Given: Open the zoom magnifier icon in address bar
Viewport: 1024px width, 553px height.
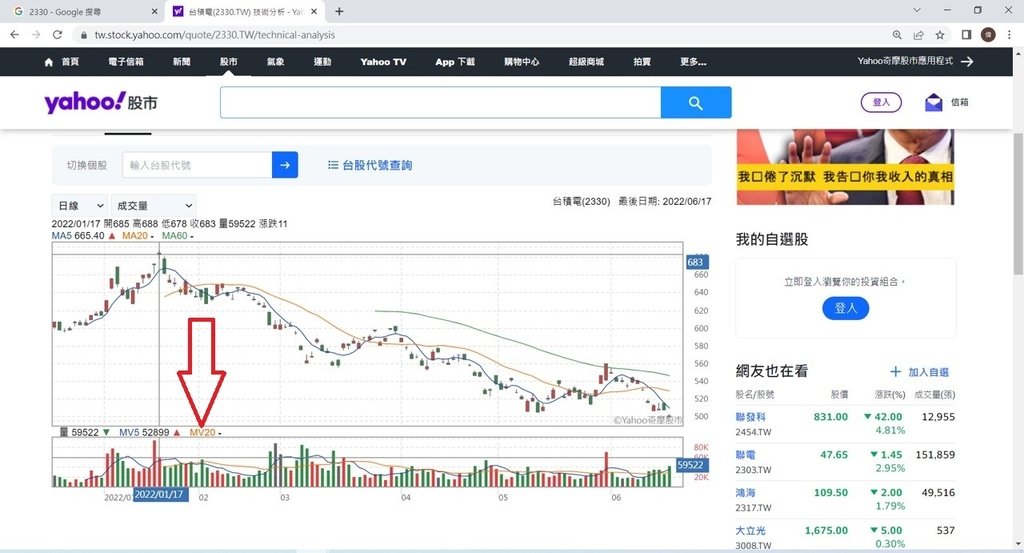Looking at the screenshot, I should (x=897, y=35).
